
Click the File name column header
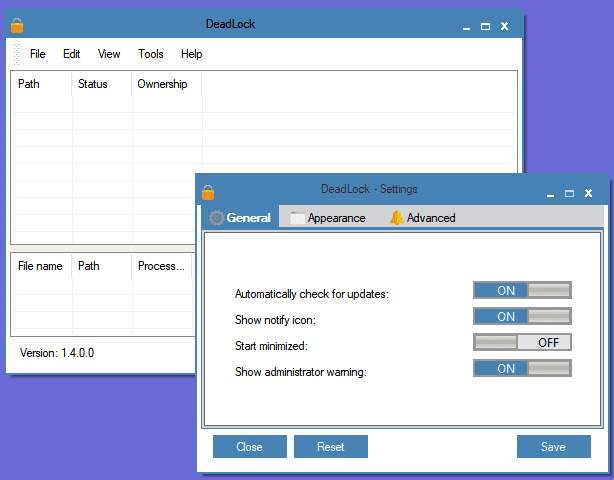click(x=41, y=266)
